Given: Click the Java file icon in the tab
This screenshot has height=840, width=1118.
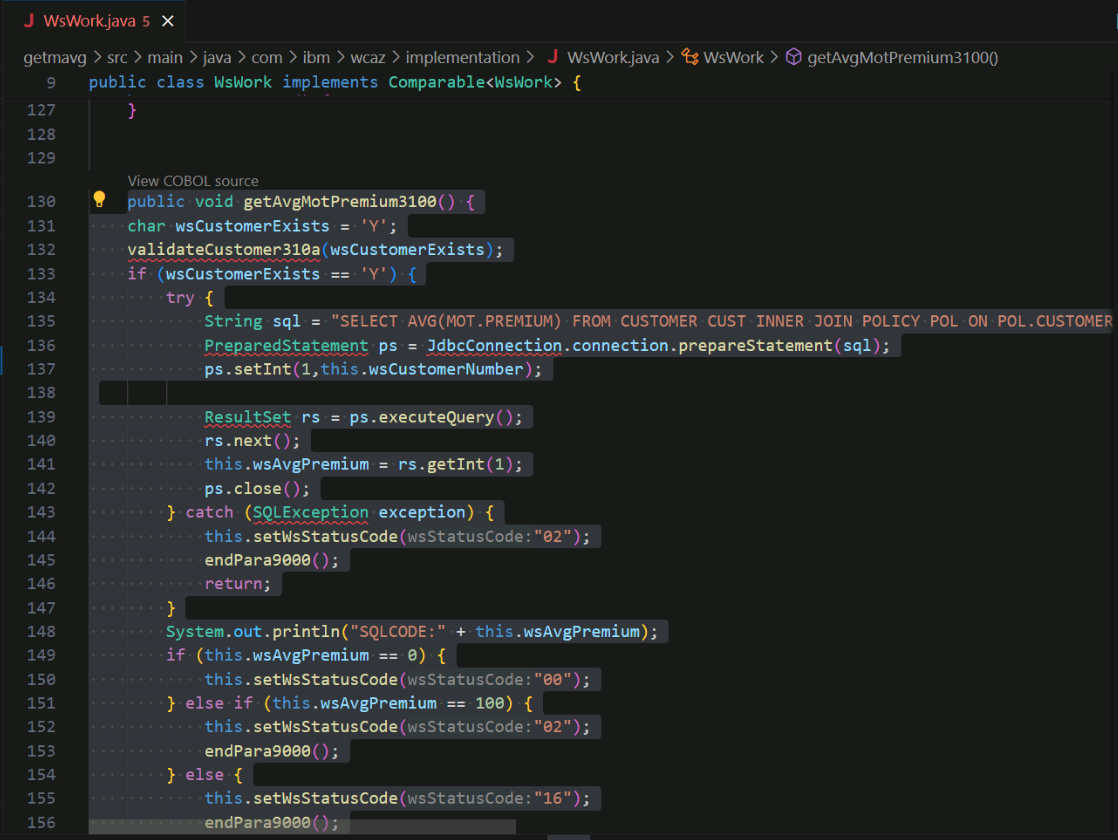Looking at the screenshot, I should pos(29,21).
